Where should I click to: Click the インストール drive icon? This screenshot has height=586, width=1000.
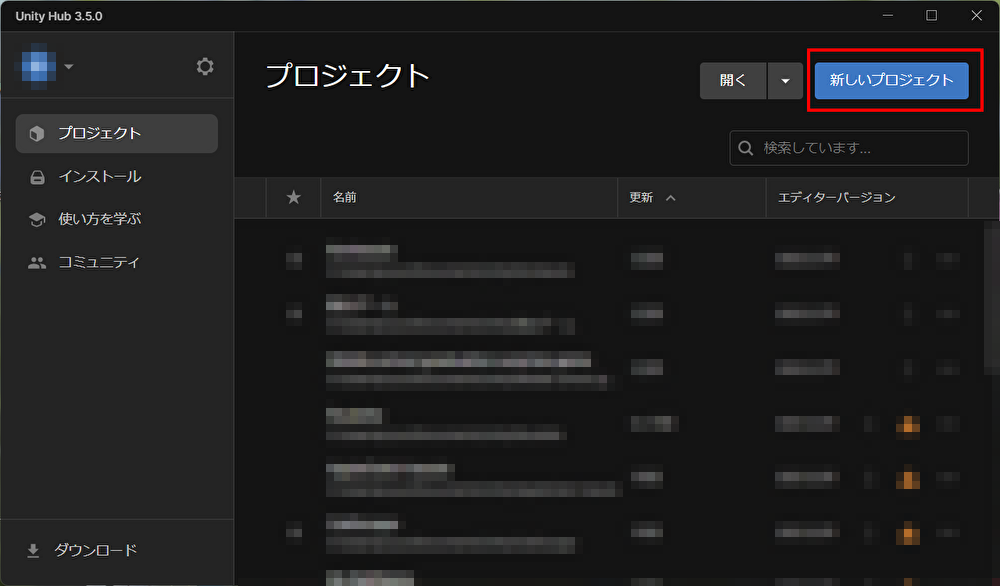point(38,177)
